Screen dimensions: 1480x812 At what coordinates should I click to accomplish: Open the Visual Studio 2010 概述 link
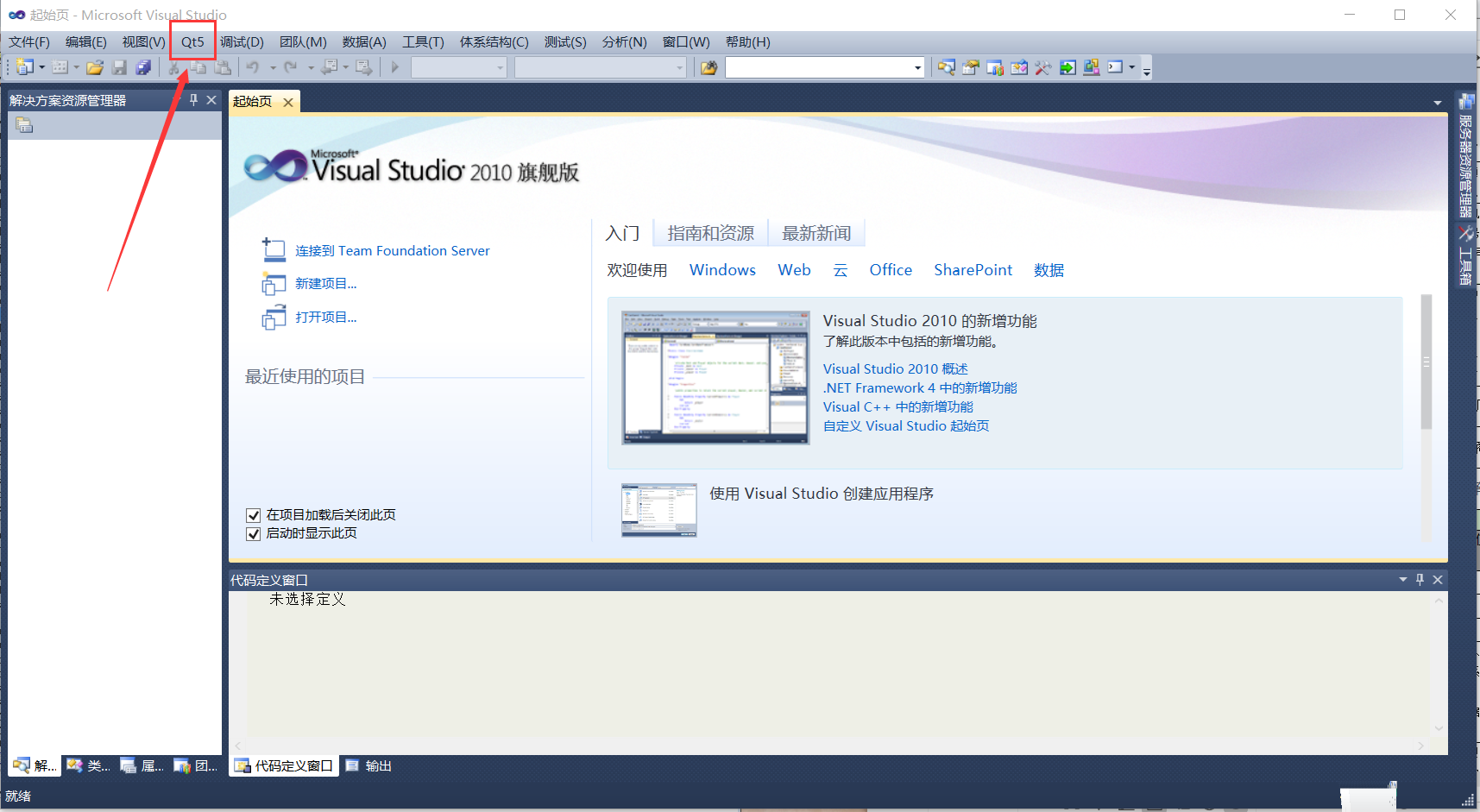click(x=895, y=368)
